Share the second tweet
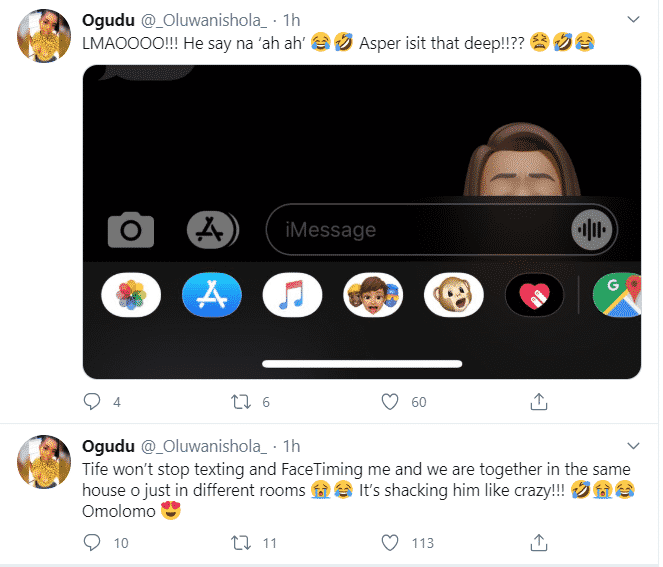663x567 pixels. click(539, 543)
